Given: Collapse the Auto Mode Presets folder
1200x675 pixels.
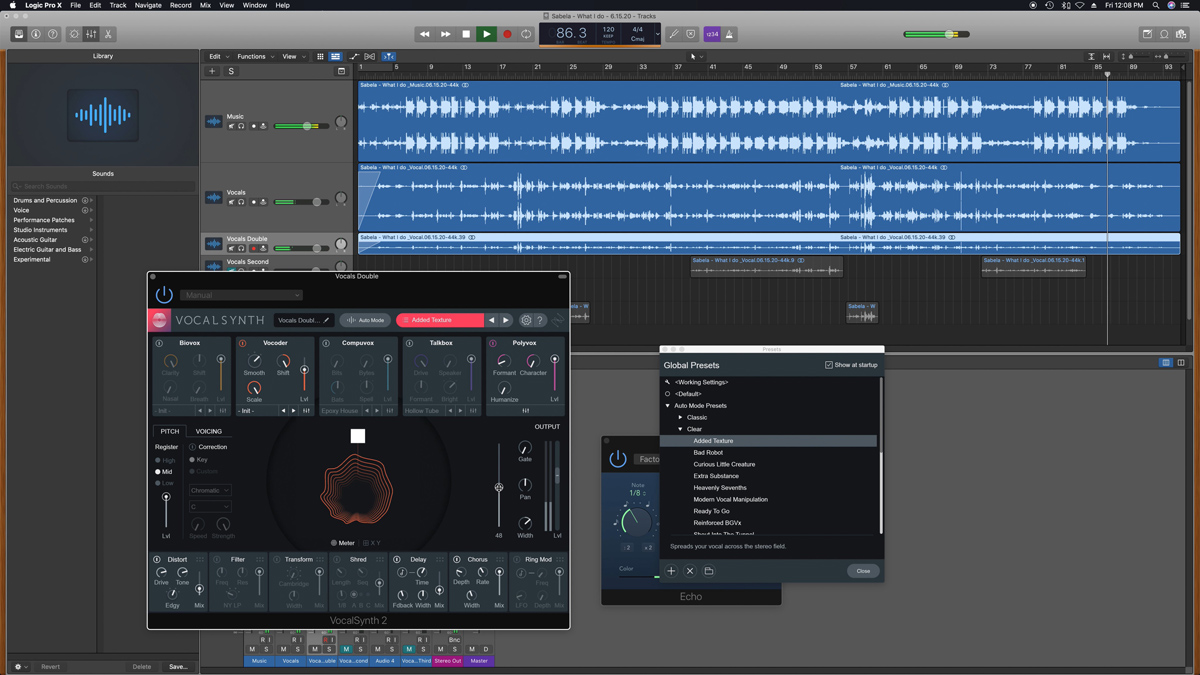Looking at the screenshot, I should [x=668, y=406].
